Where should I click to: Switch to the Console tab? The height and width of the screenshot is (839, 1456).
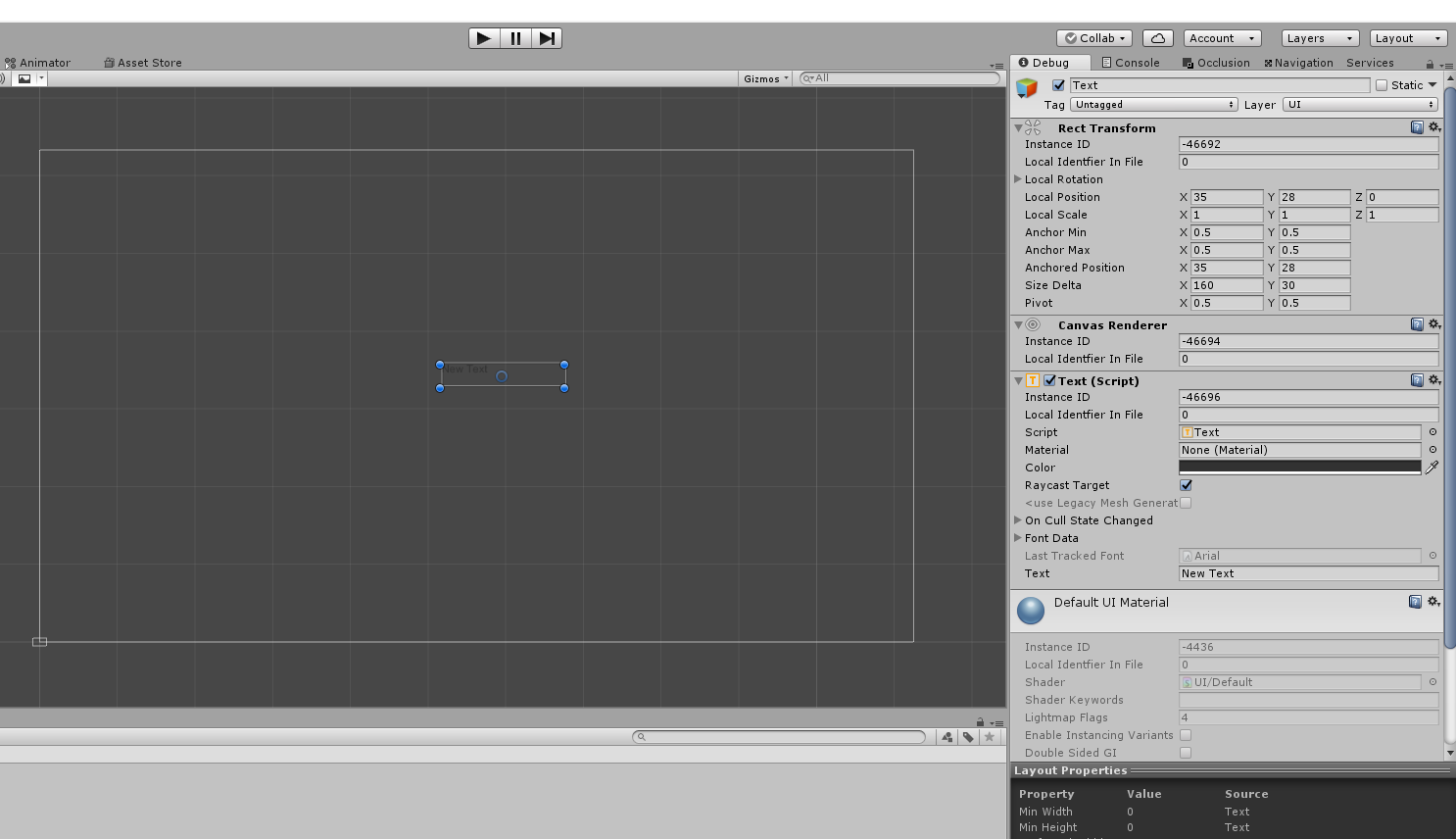point(1131,63)
